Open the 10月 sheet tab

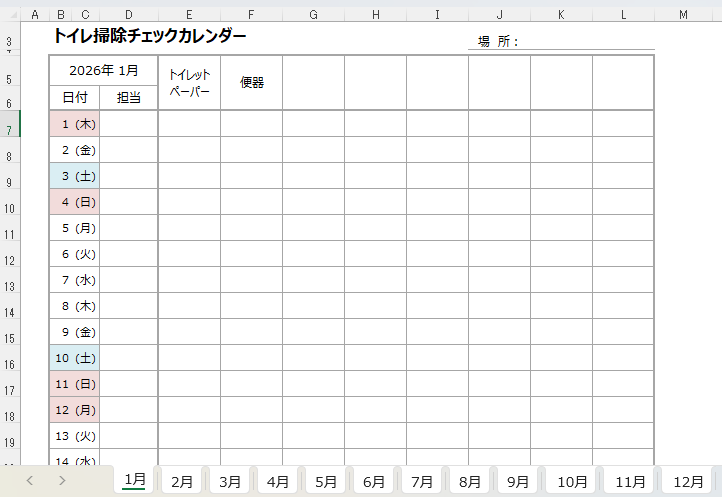pos(573,481)
